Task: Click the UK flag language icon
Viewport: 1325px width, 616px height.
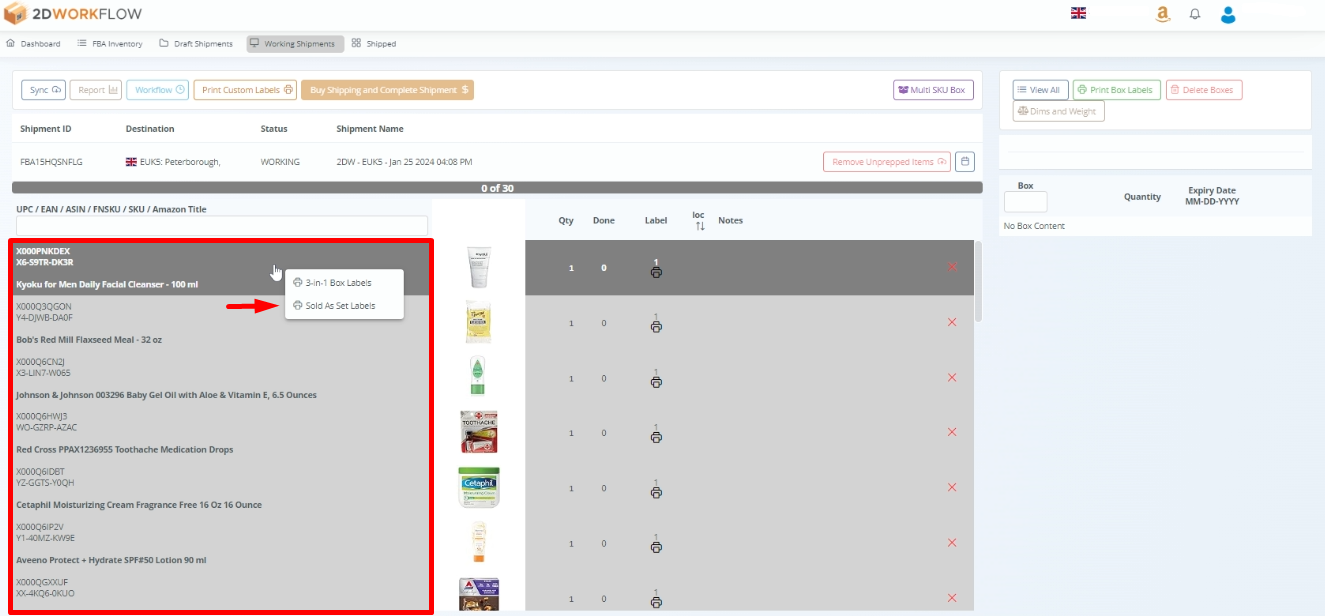Action: pos(1078,13)
